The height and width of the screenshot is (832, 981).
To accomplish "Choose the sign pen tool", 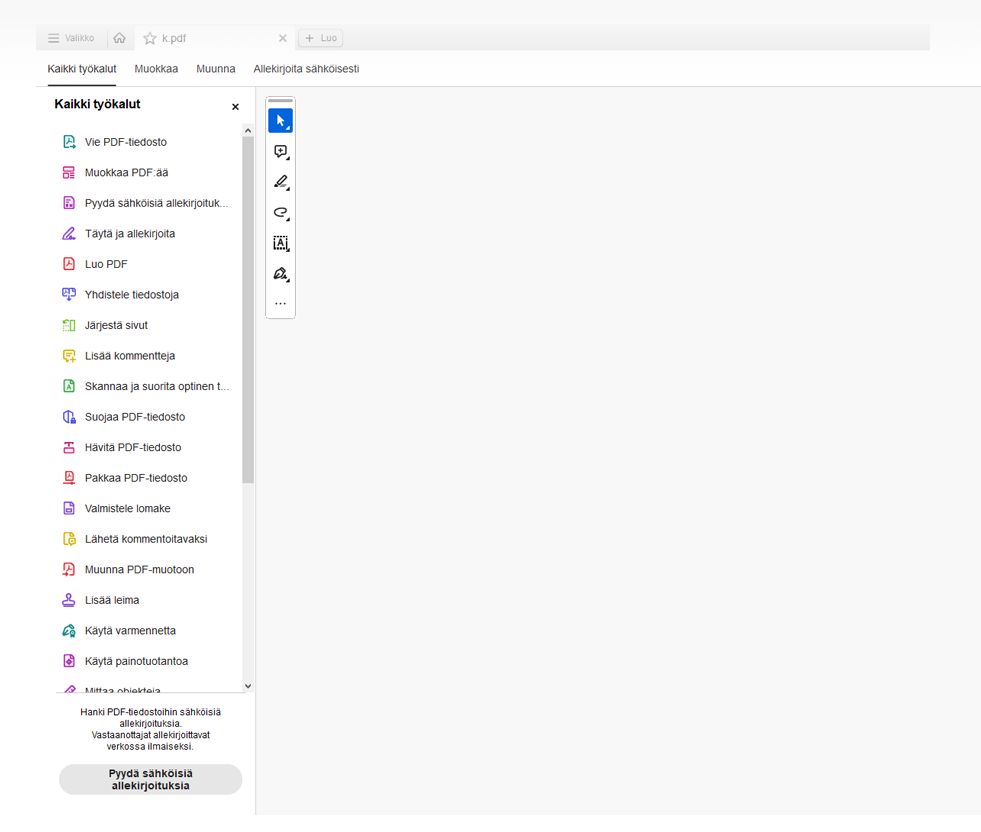I will (280, 274).
